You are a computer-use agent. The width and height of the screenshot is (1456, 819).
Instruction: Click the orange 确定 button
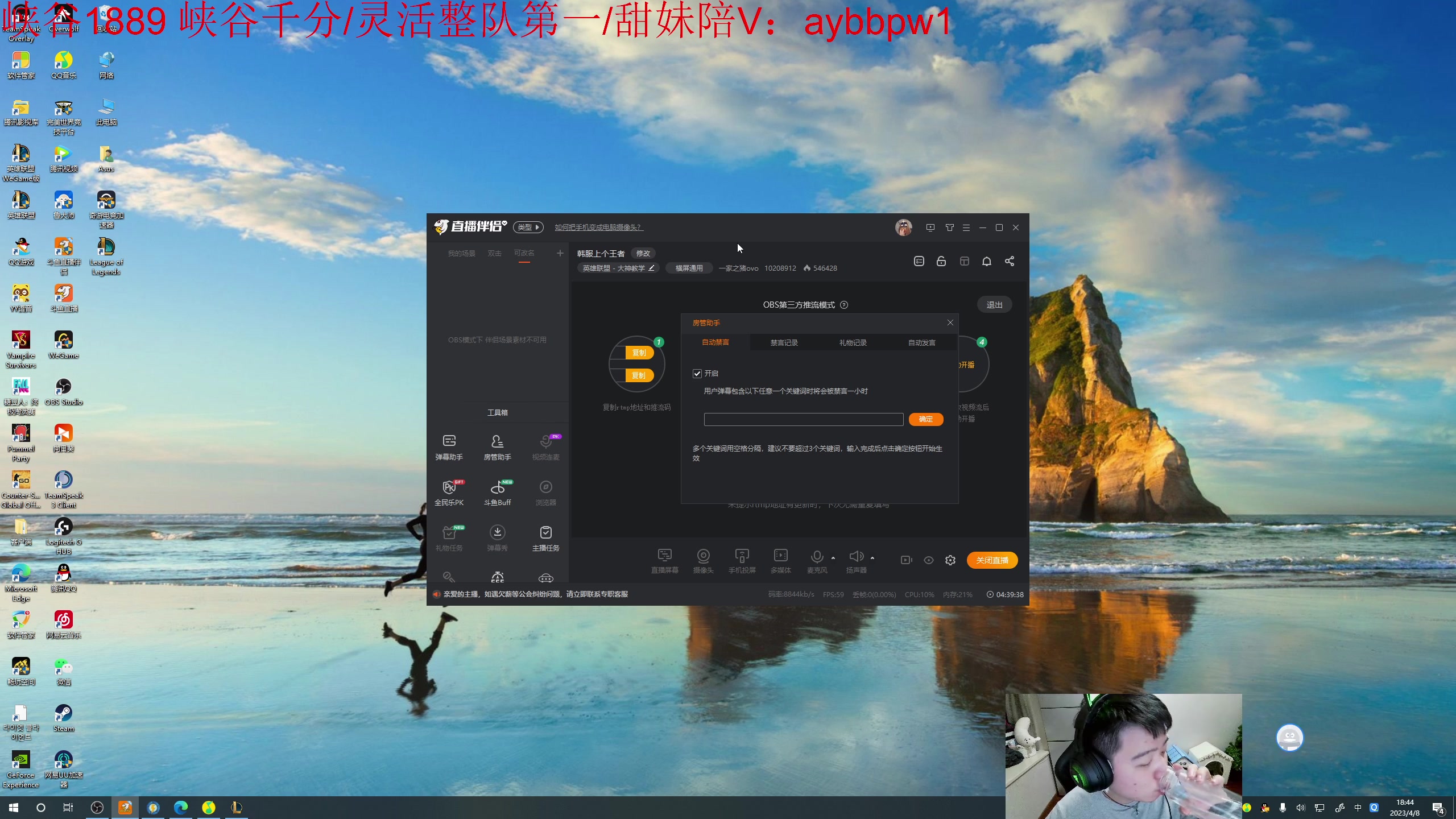point(926,419)
